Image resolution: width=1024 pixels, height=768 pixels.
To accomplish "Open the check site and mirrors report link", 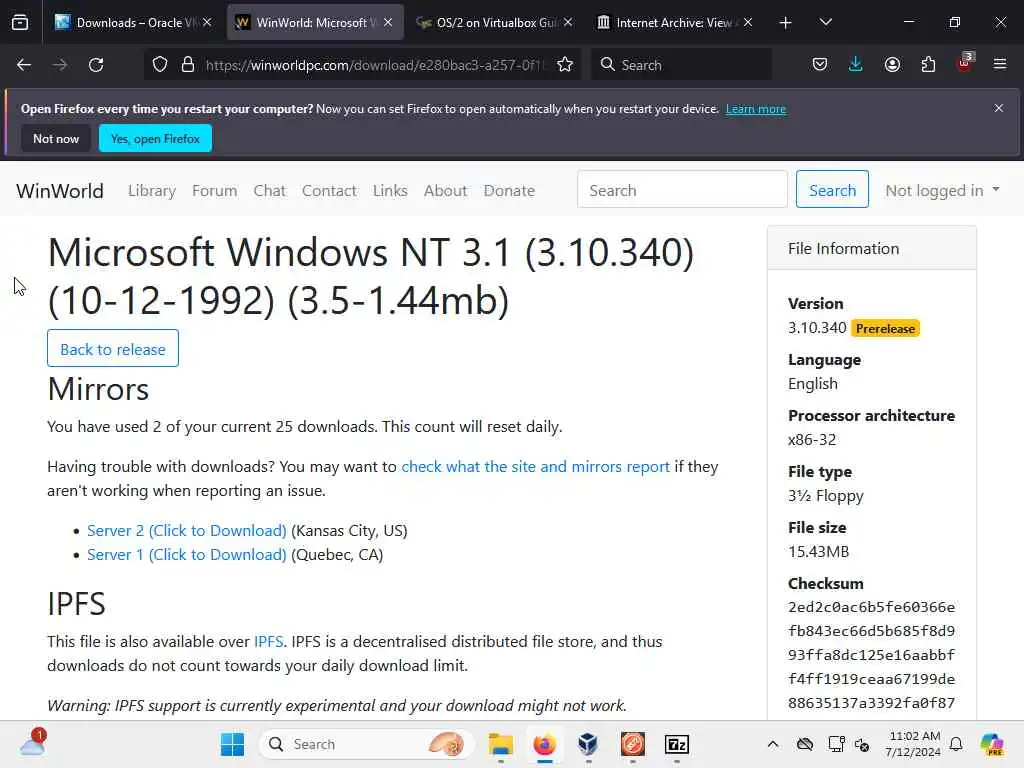I will [536, 467].
